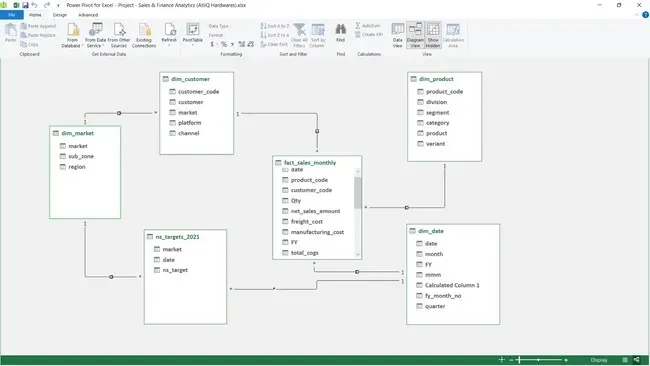Toggle Show Hidden items
This screenshot has height=366, width=650.
(433, 36)
